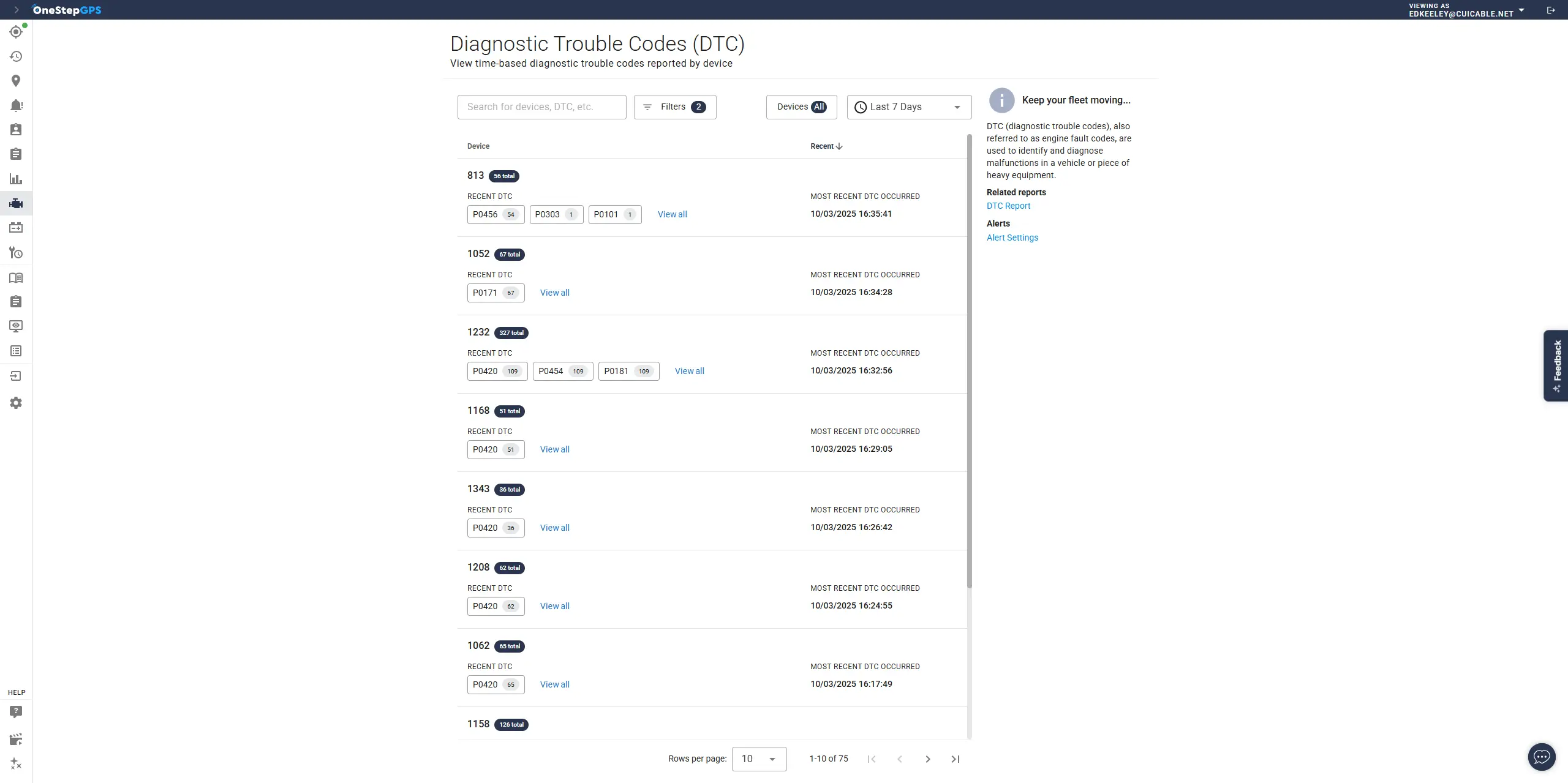Open the DTC Report link
The height and width of the screenshot is (783, 1568).
tap(1008, 206)
